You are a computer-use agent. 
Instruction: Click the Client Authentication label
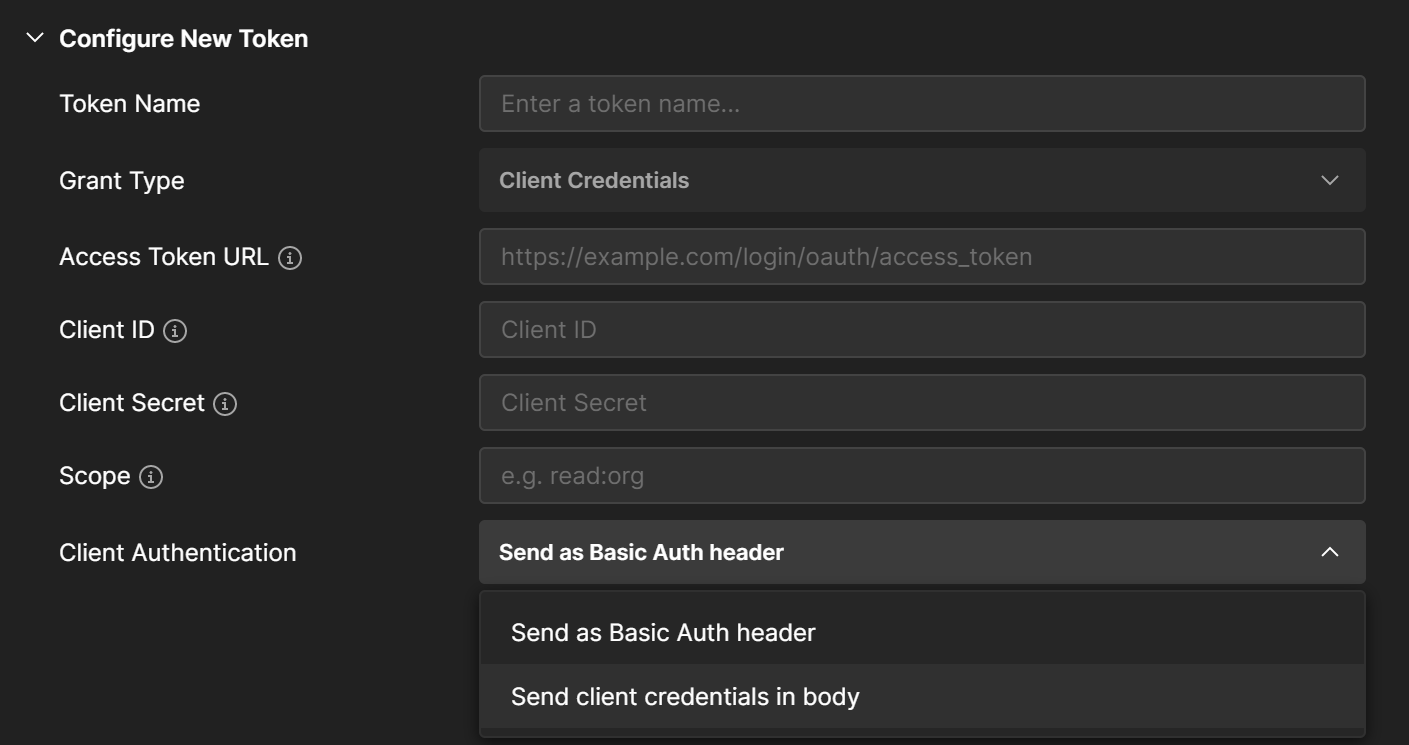178,552
